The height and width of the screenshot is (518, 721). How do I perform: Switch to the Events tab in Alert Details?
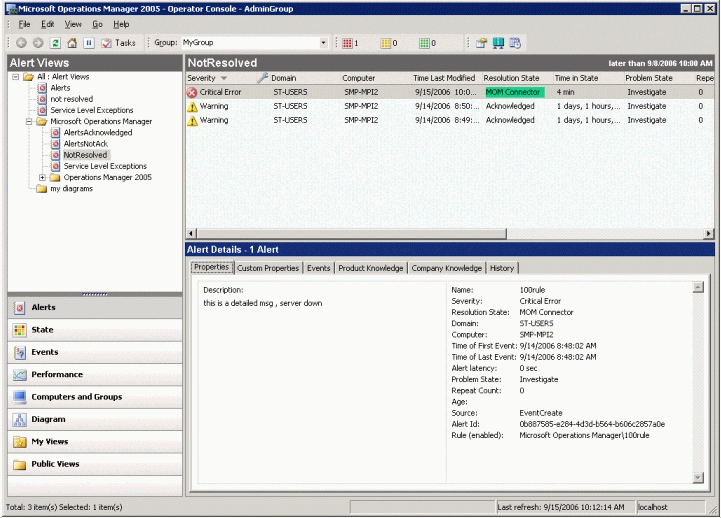[318, 268]
